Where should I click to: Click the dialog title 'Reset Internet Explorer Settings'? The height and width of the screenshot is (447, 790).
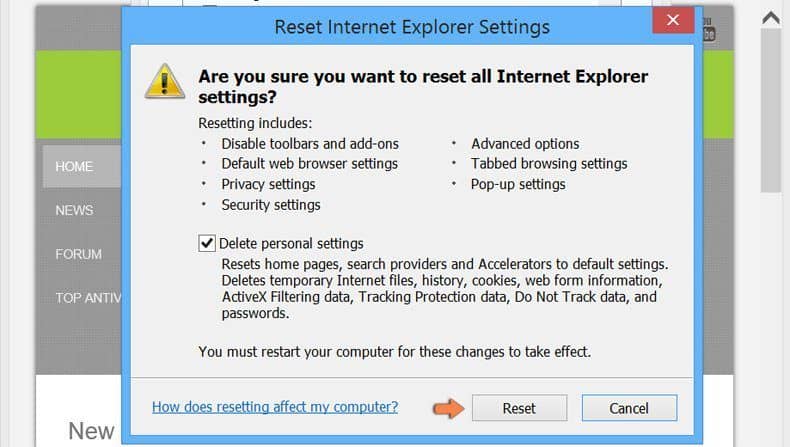click(412, 27)
